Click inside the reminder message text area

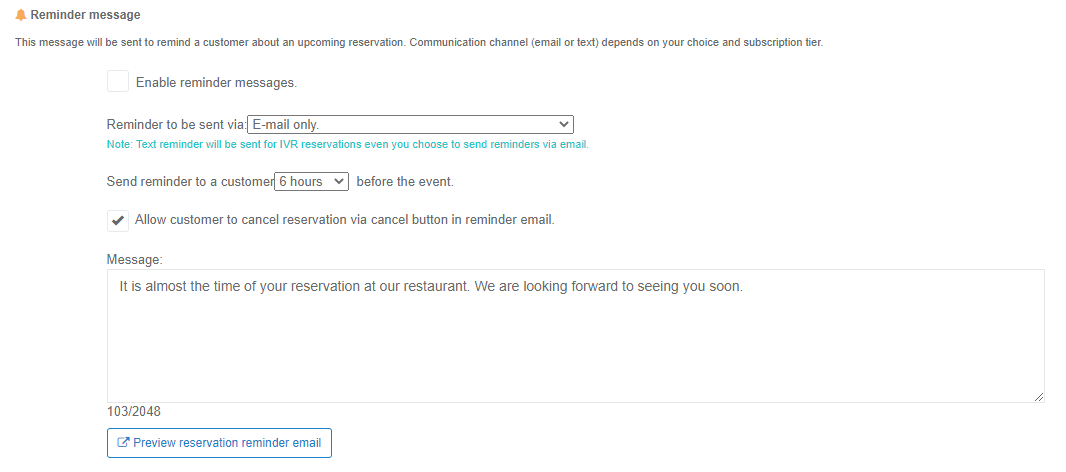click(575, 336)
